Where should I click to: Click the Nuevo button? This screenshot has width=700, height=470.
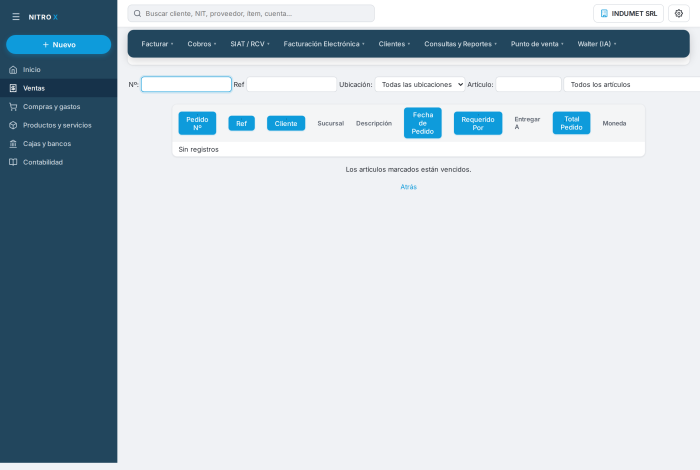tap(58, 45)
